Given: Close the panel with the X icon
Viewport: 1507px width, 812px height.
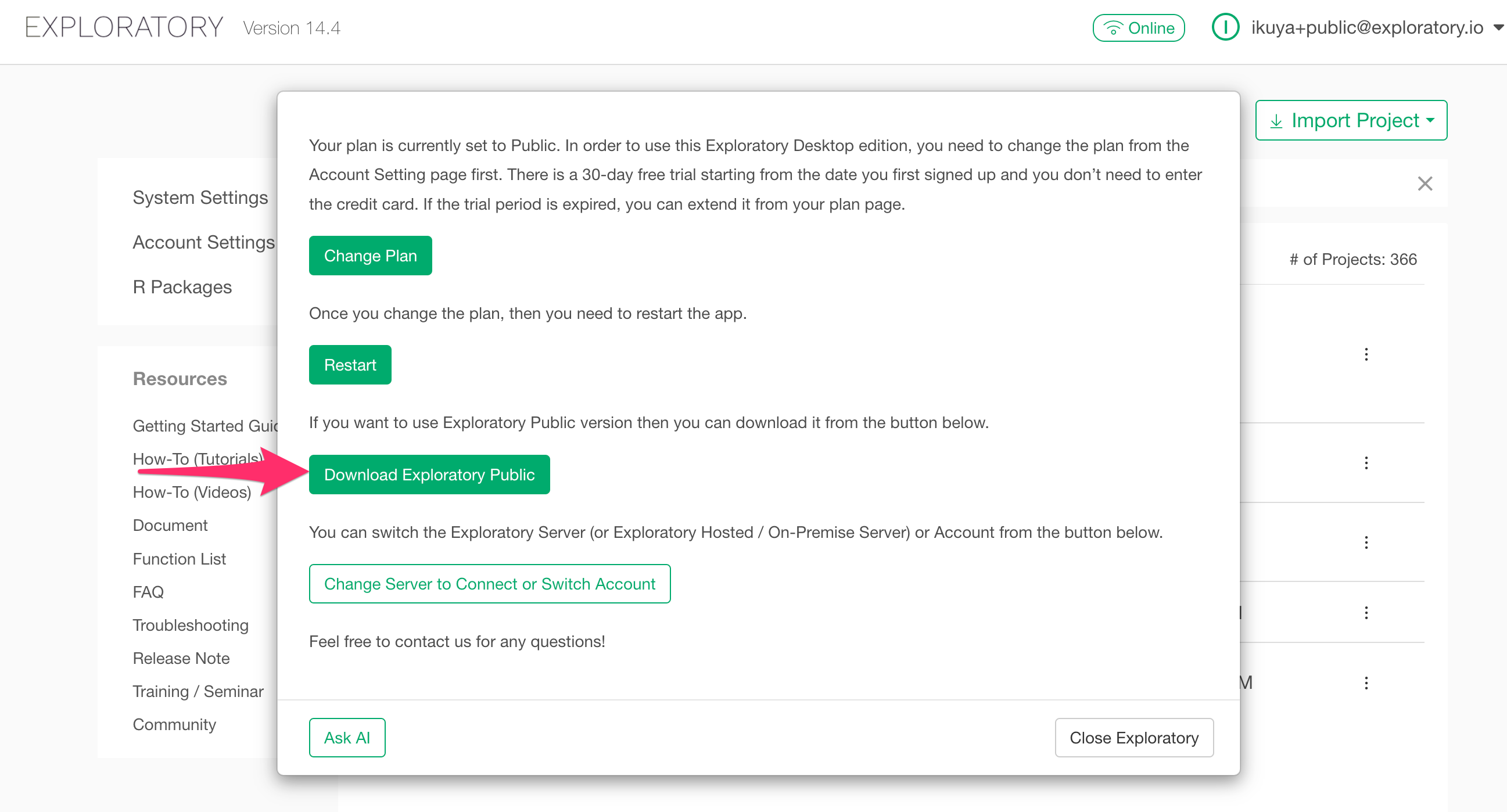Looking at the screenshot, I should coord(1425,184).
